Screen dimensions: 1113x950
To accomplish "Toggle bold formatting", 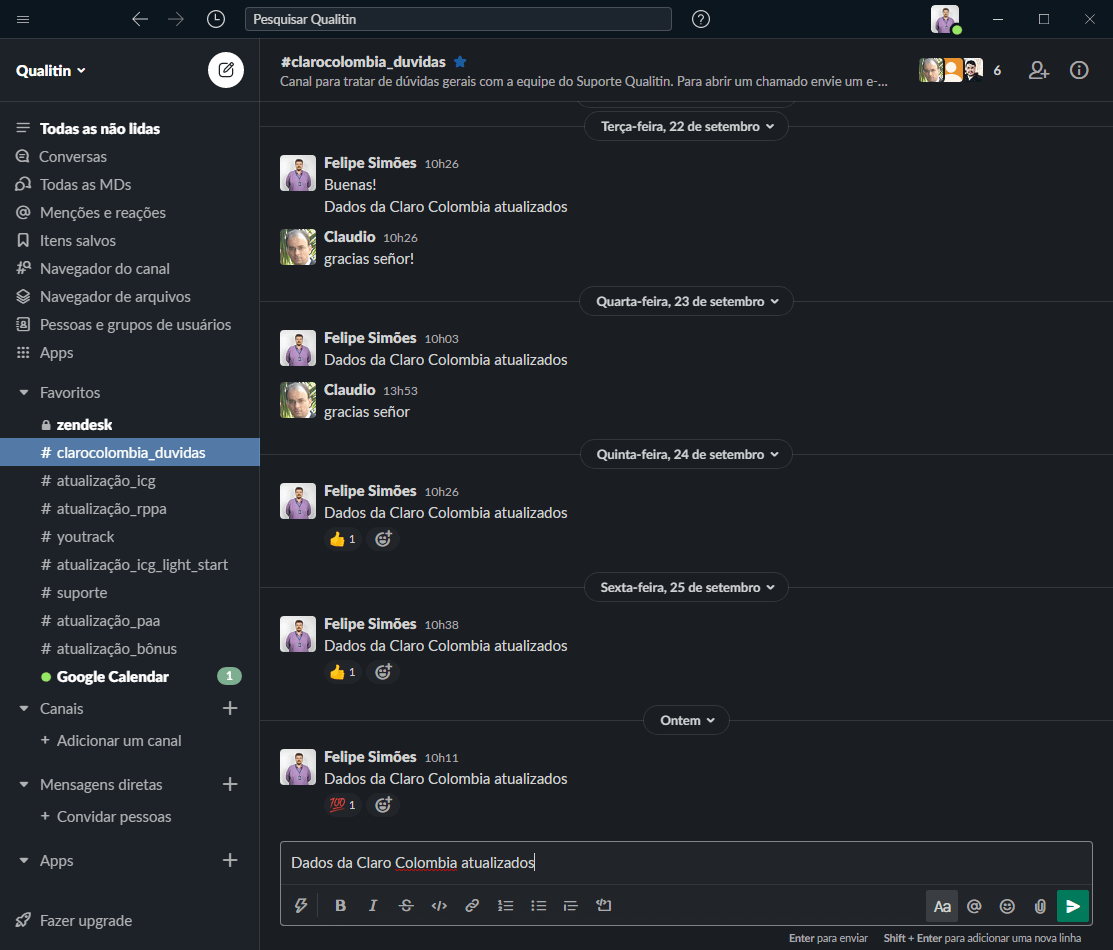I will (340, 905).
